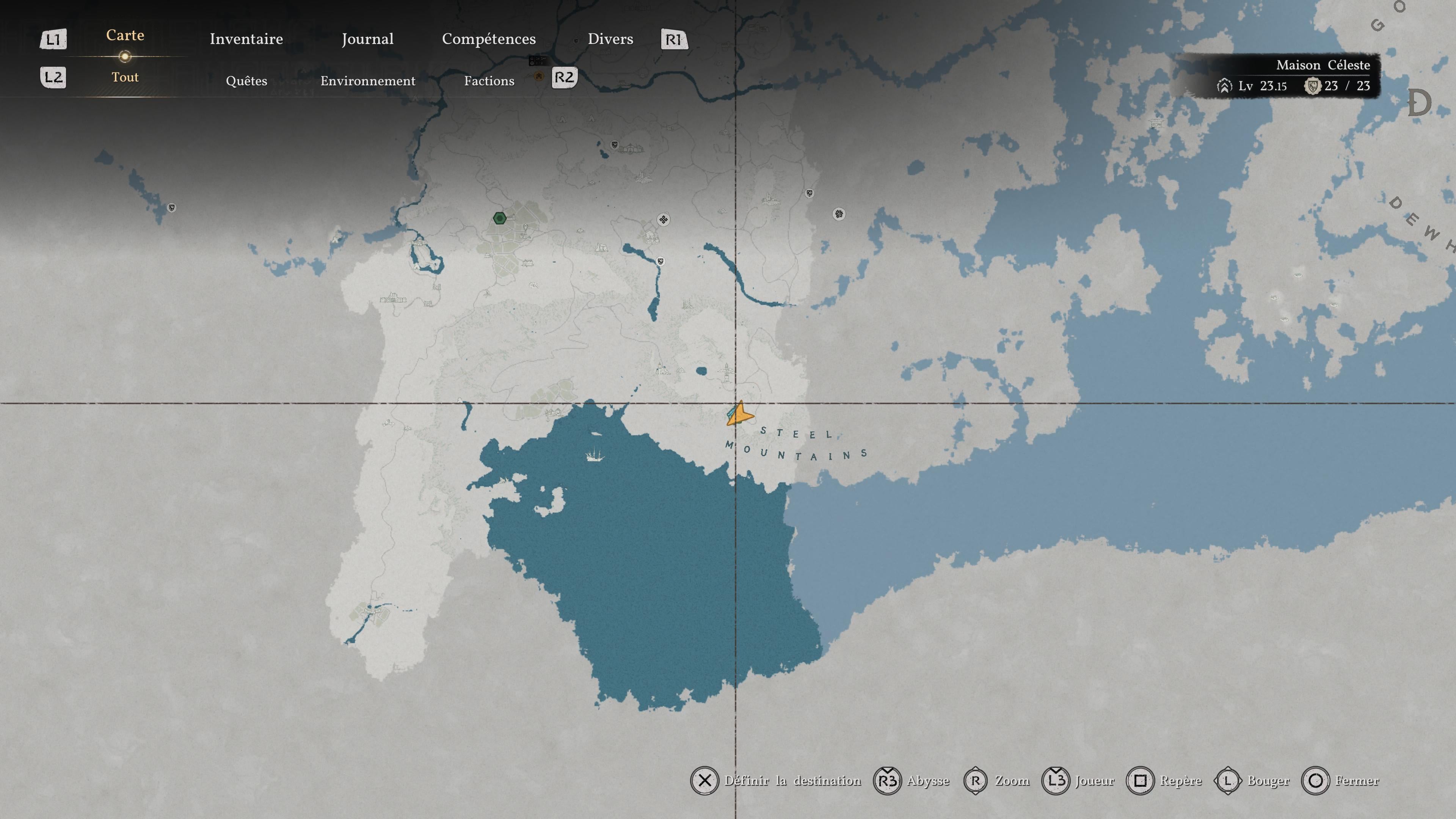Select the Tout map filter

pyautogui.click(x=125, y=77)
